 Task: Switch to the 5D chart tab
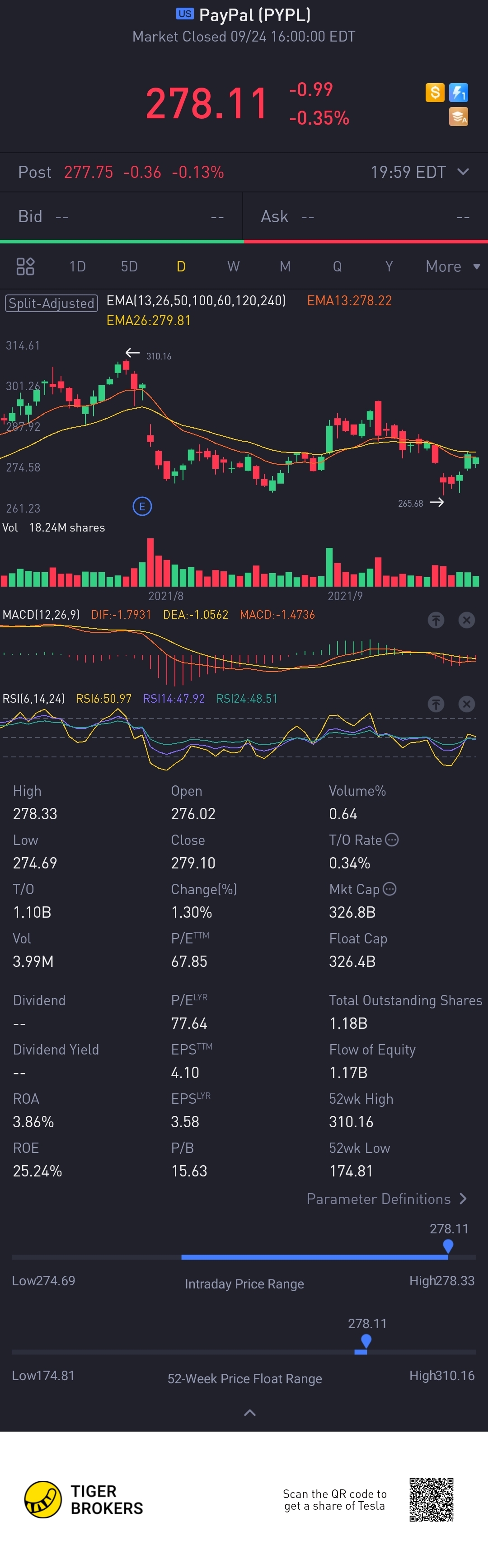(x=129, y=266)
